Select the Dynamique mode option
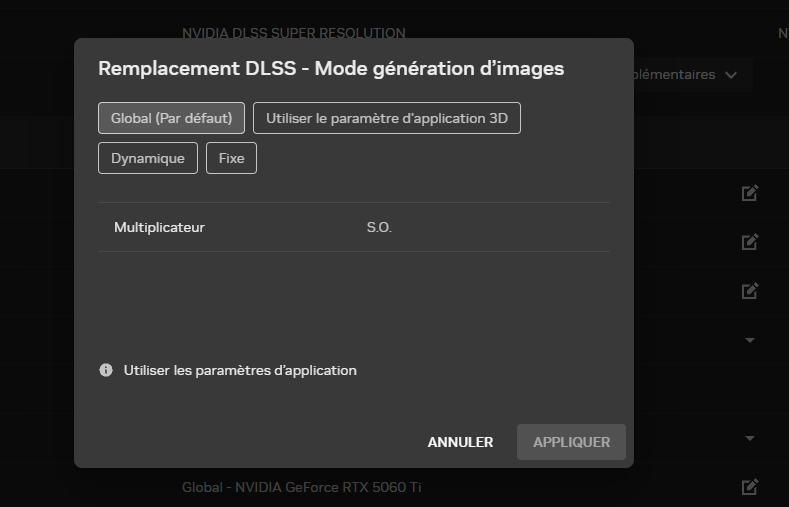Image resolution: width=789 pixels, height=507 pixels. point(148,158)
